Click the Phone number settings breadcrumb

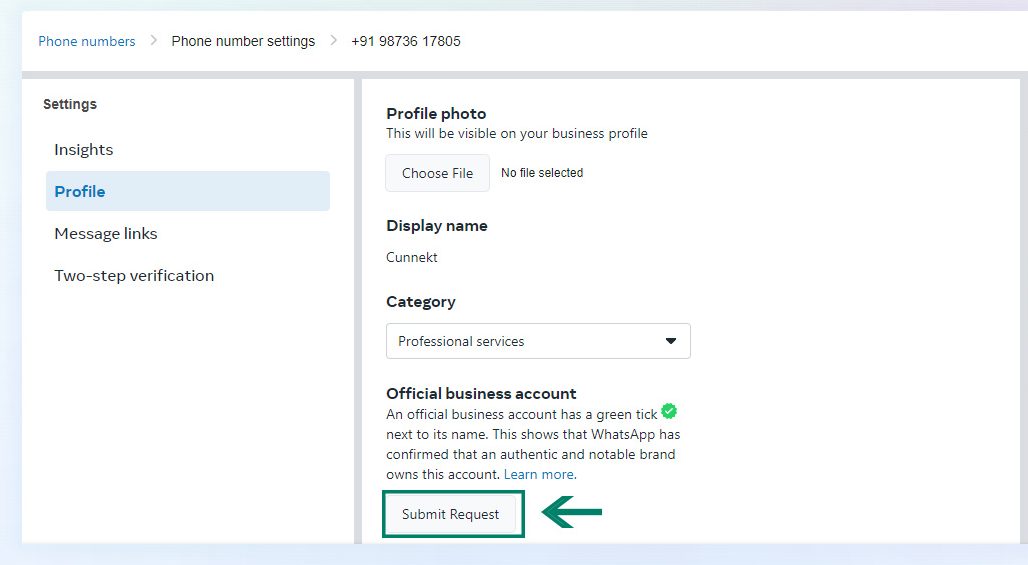tap(243, 41)
